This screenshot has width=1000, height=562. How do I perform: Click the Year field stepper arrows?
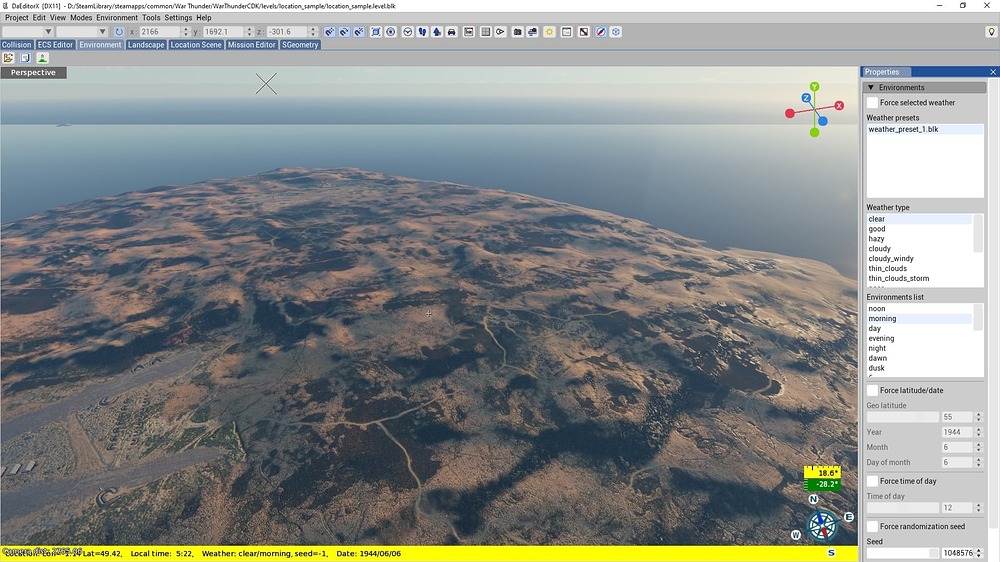978,432
